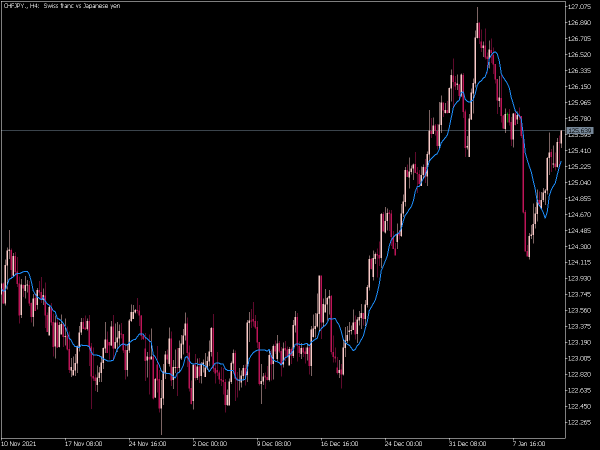The image size is (600, 450).
Task: Click the 17 Nov 08:00 time label
Action: (x=83, y=444)
